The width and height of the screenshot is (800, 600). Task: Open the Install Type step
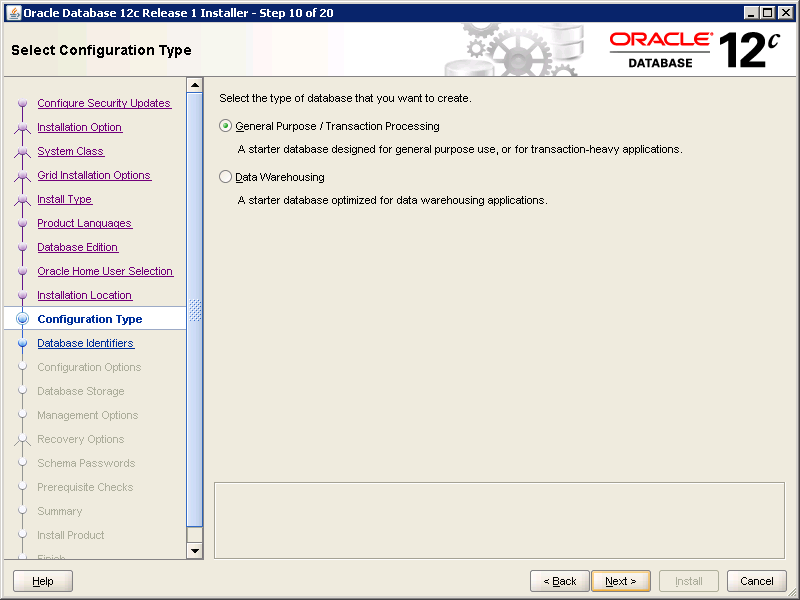point(65,199)
